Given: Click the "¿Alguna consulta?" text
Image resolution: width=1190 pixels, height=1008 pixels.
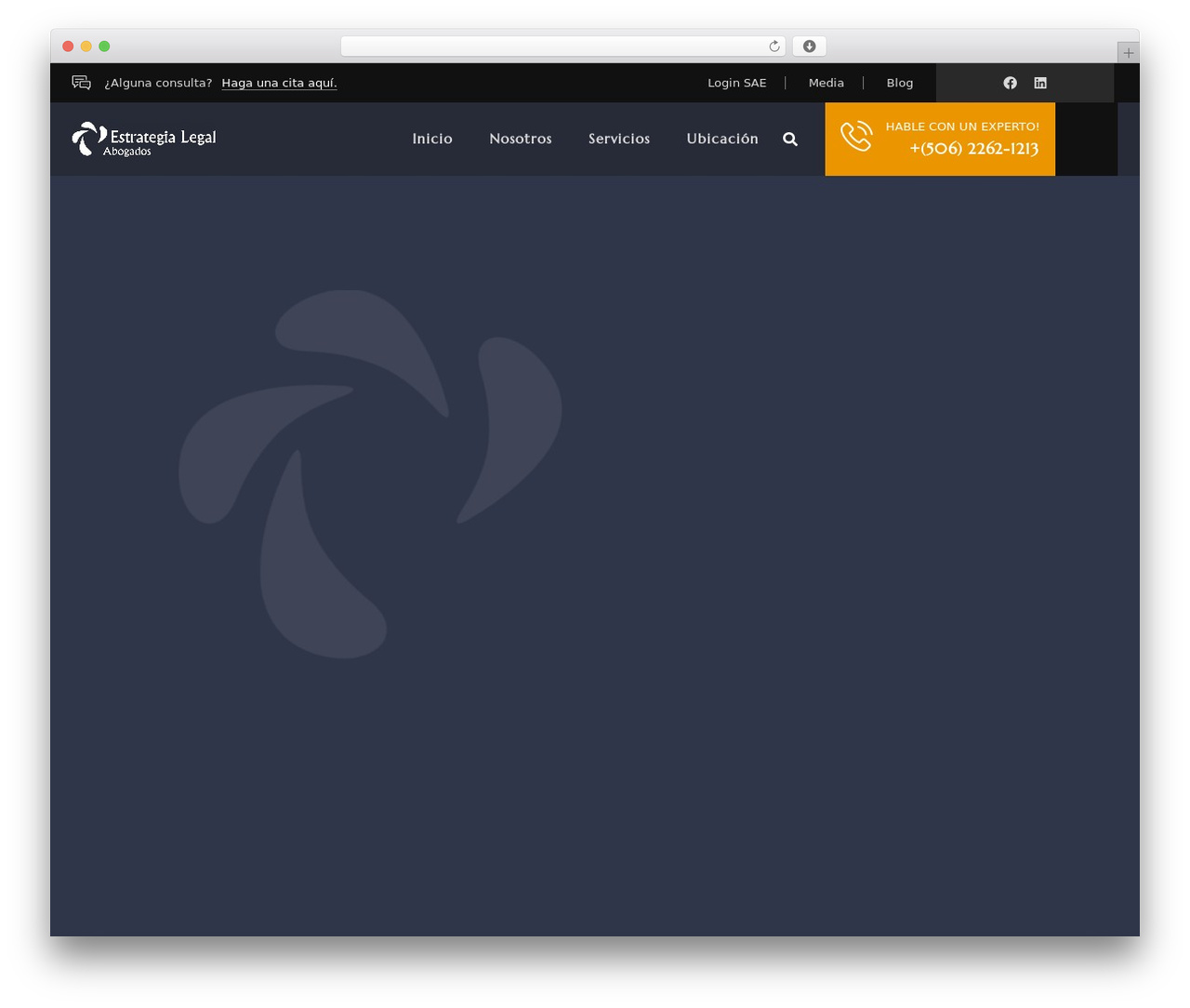Looking at the screenshot, I should click(158, 83).
